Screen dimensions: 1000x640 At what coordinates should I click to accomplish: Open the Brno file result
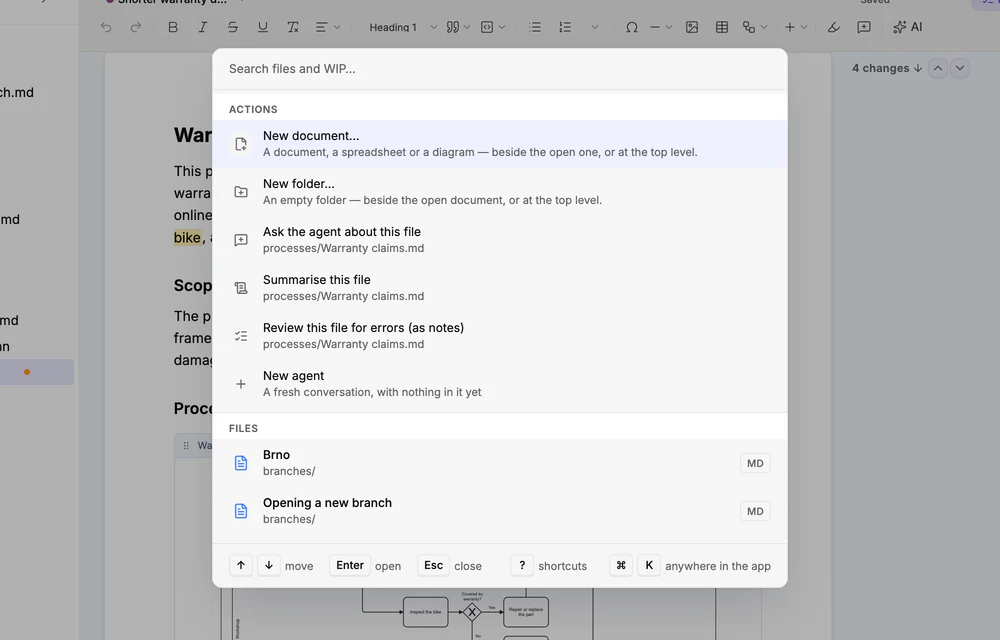point(499,463)
